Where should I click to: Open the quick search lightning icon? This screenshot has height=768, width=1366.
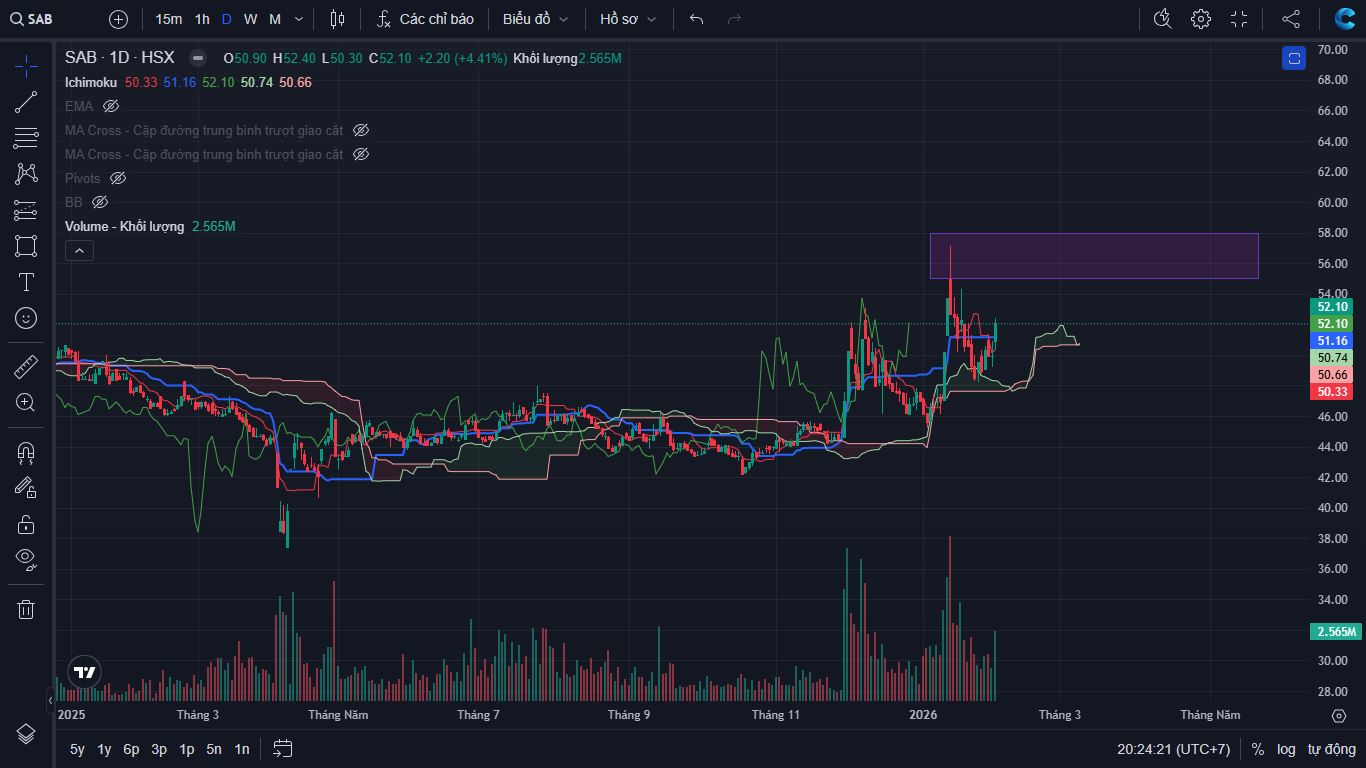click(x=1162, y=19)
